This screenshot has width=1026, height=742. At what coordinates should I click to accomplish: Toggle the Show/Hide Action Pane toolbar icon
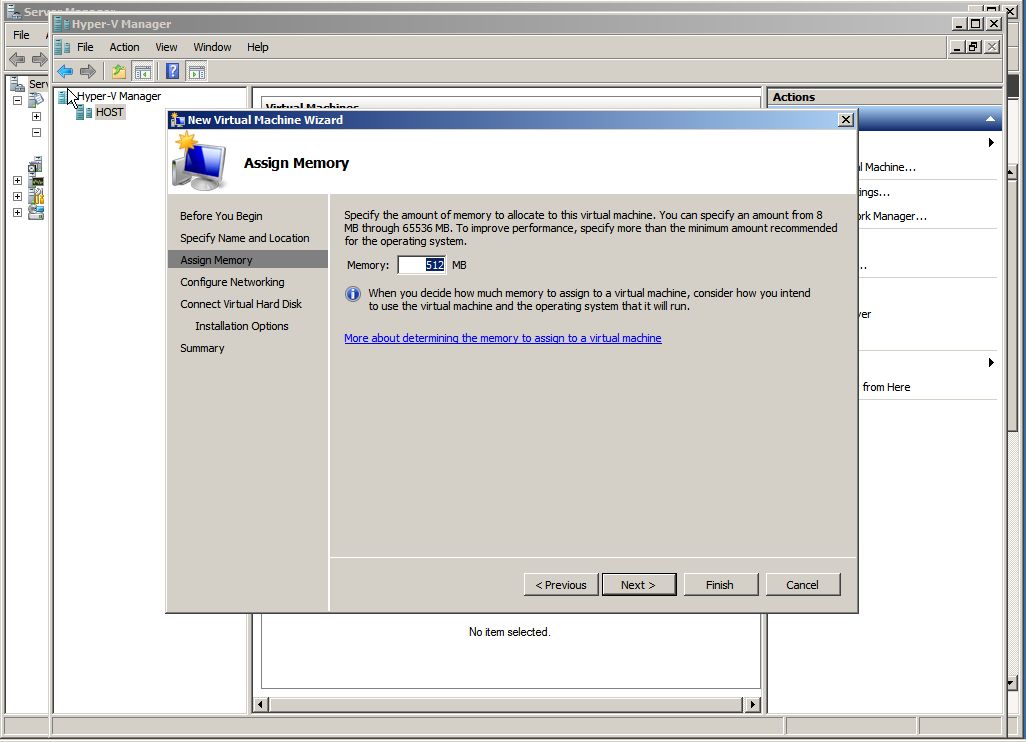click(196, 71)
